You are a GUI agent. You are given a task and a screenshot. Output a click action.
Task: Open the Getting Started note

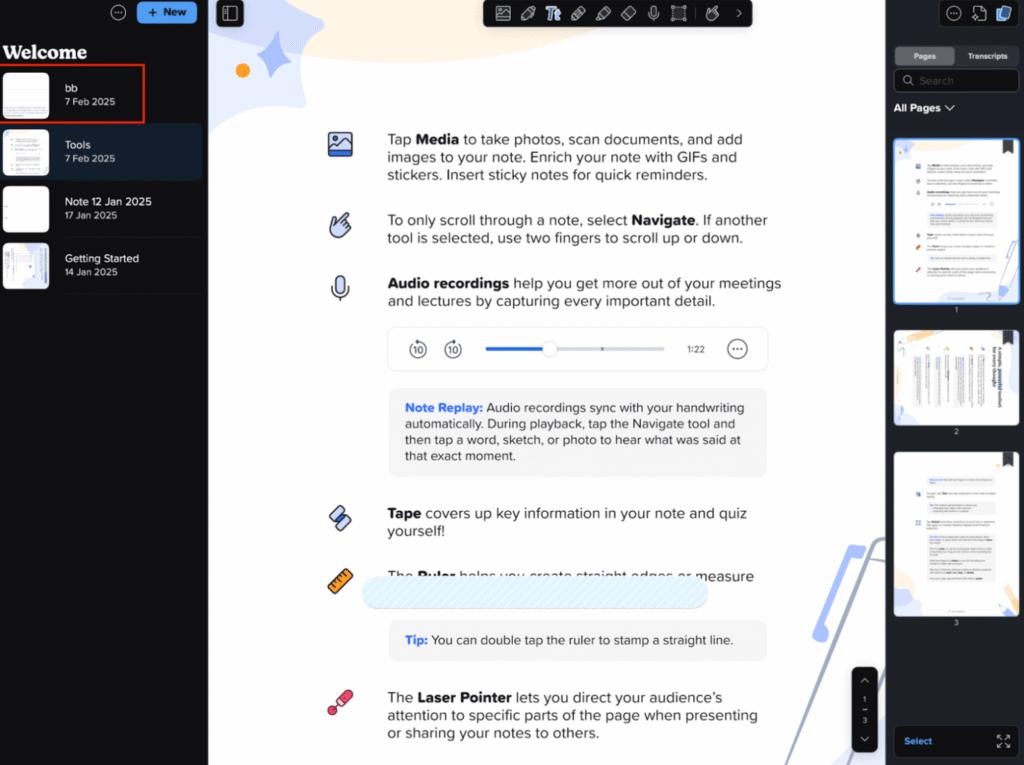tap(102, 265)
